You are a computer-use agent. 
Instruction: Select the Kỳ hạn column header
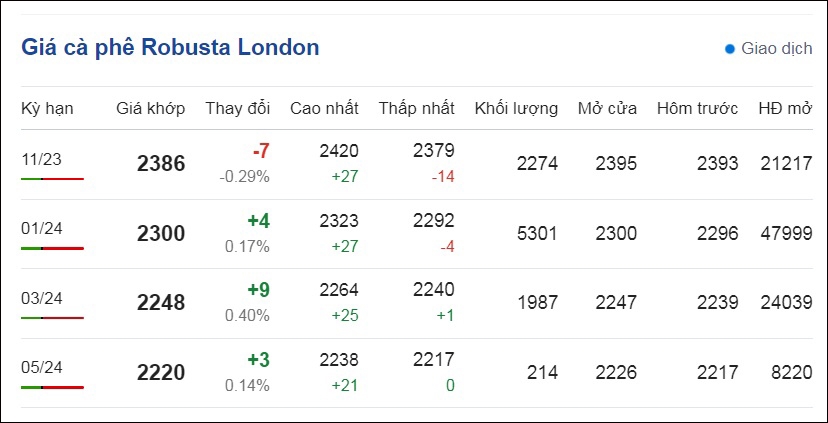coord(47,109)
